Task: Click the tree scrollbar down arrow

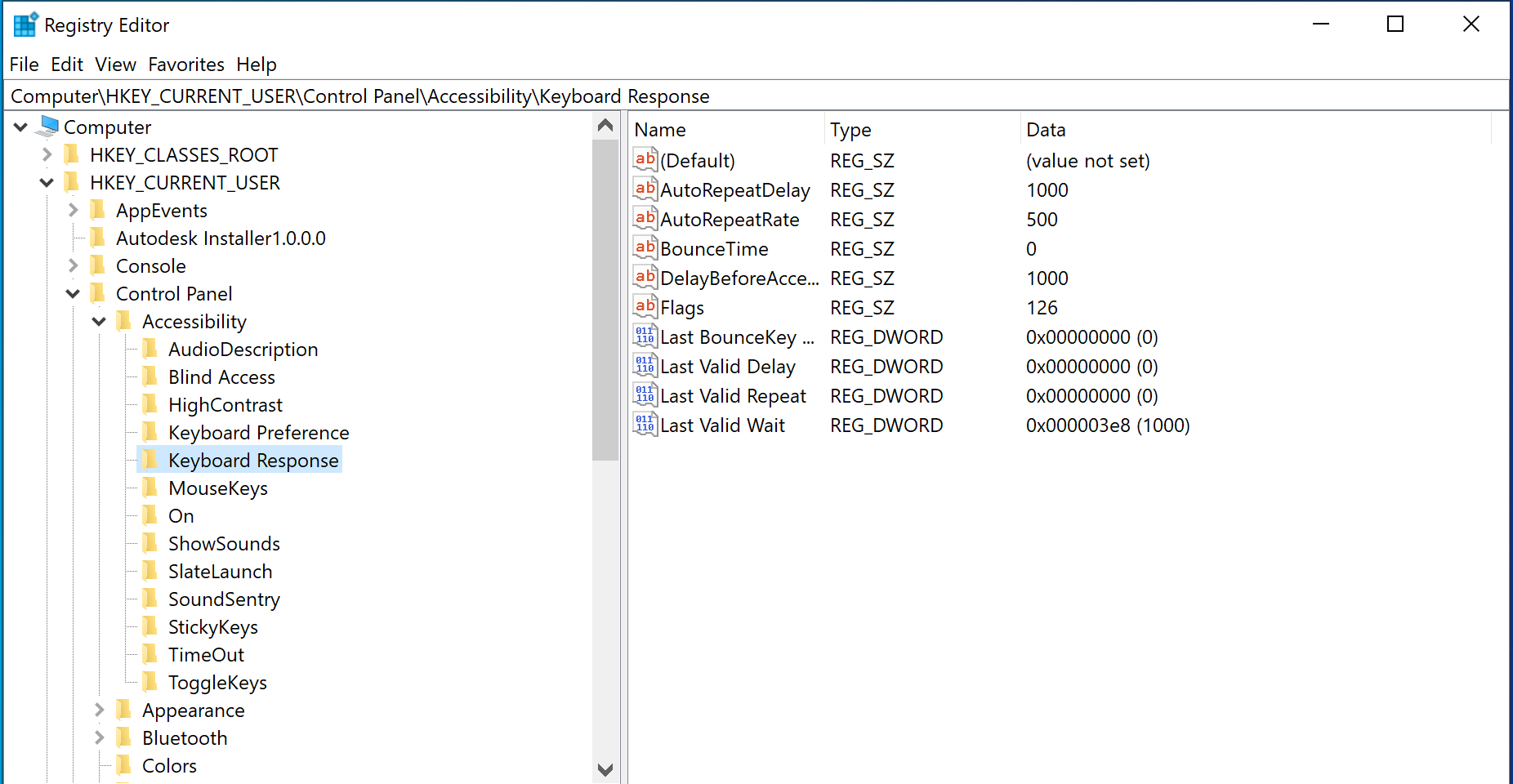Action: click(x=605, y=769)
